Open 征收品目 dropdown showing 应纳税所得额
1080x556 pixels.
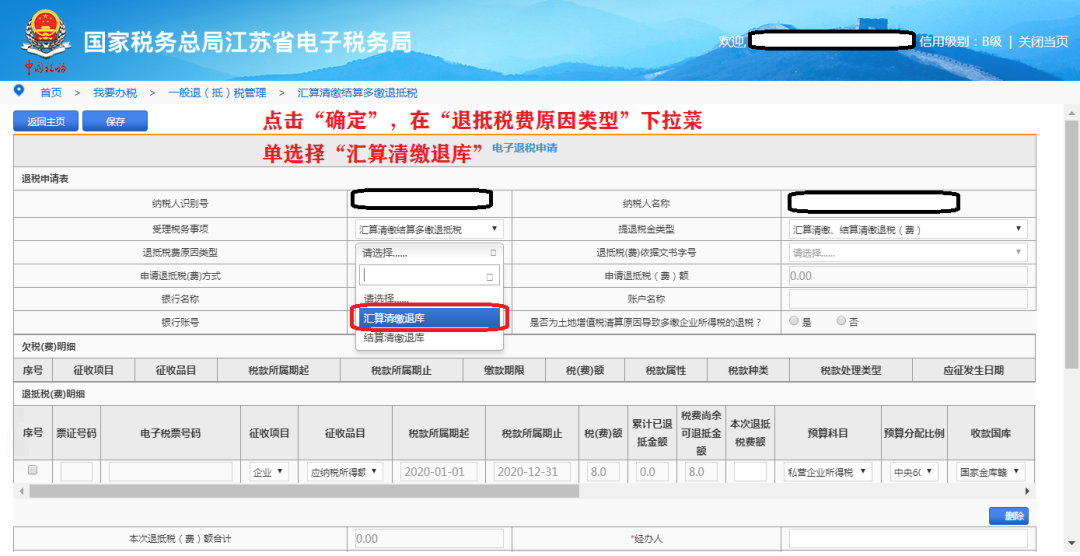(345, 472)
